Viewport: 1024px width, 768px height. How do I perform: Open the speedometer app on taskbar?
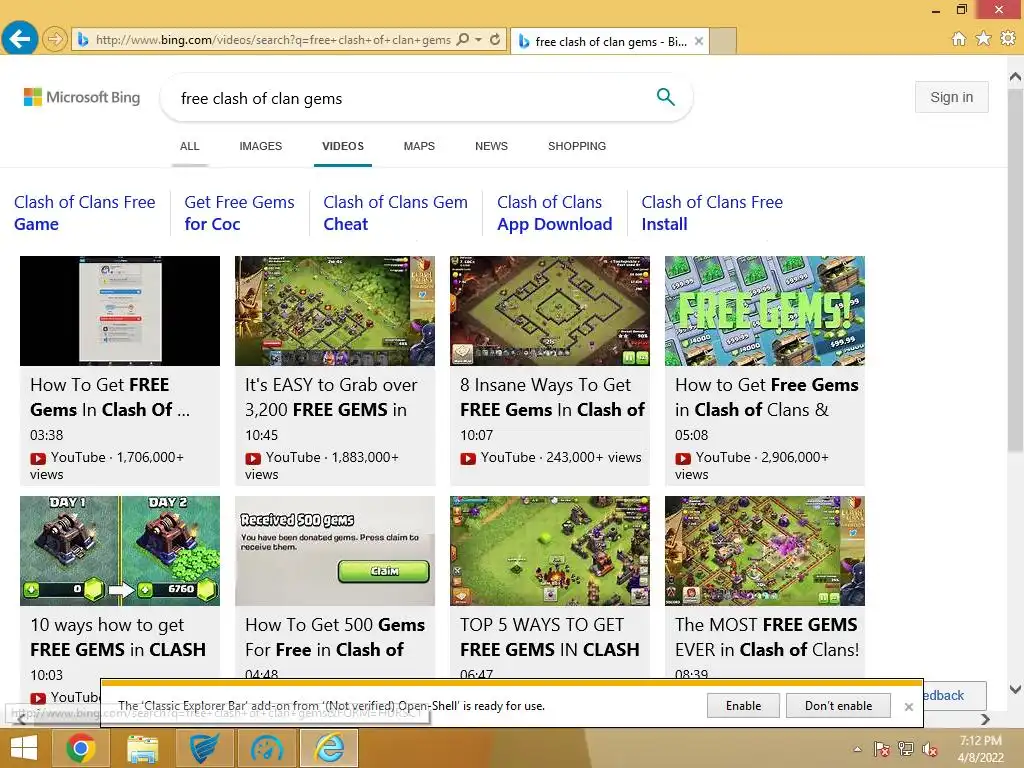coord(266,748)
